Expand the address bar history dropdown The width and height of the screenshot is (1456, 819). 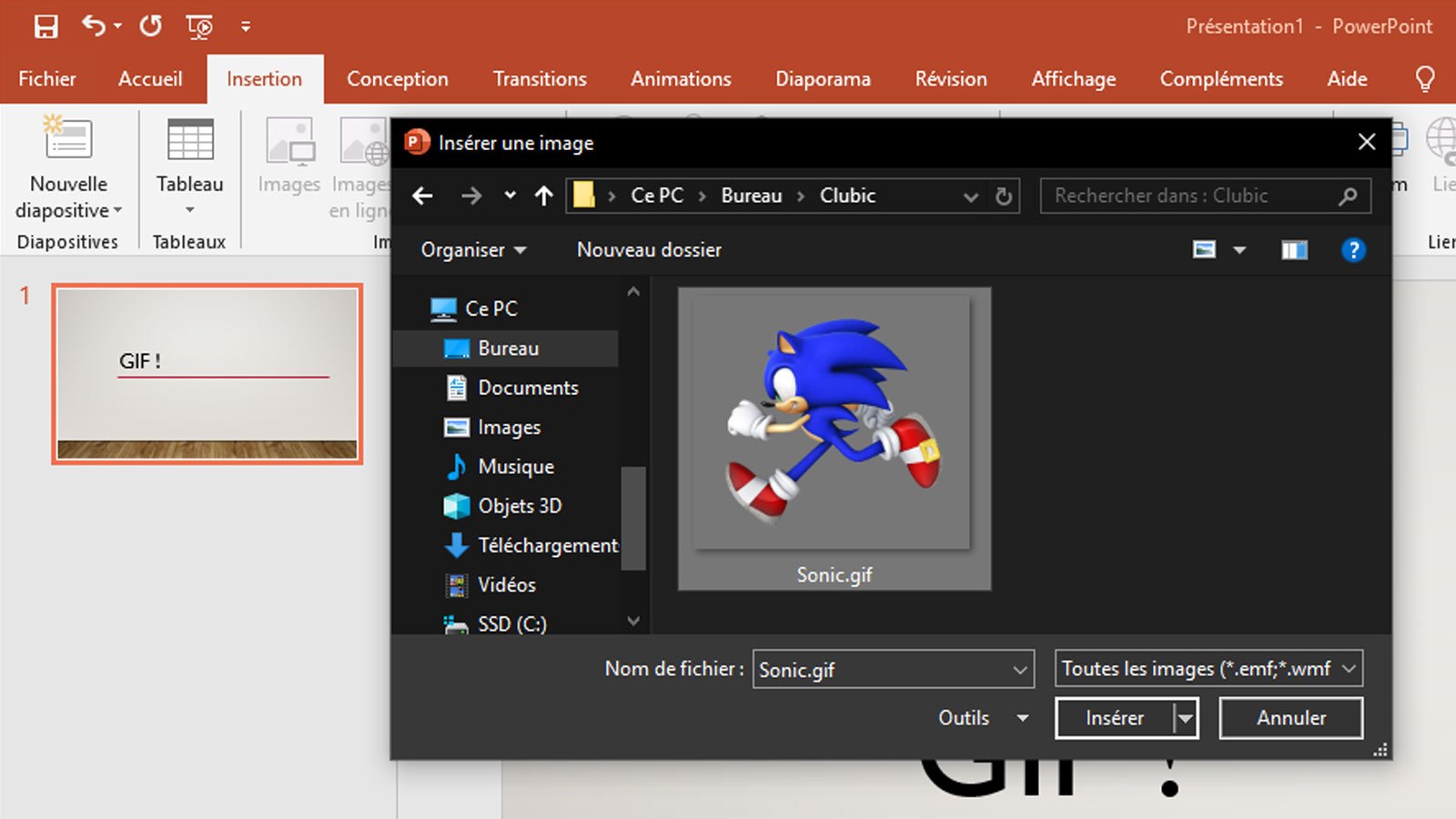[971, 197]
